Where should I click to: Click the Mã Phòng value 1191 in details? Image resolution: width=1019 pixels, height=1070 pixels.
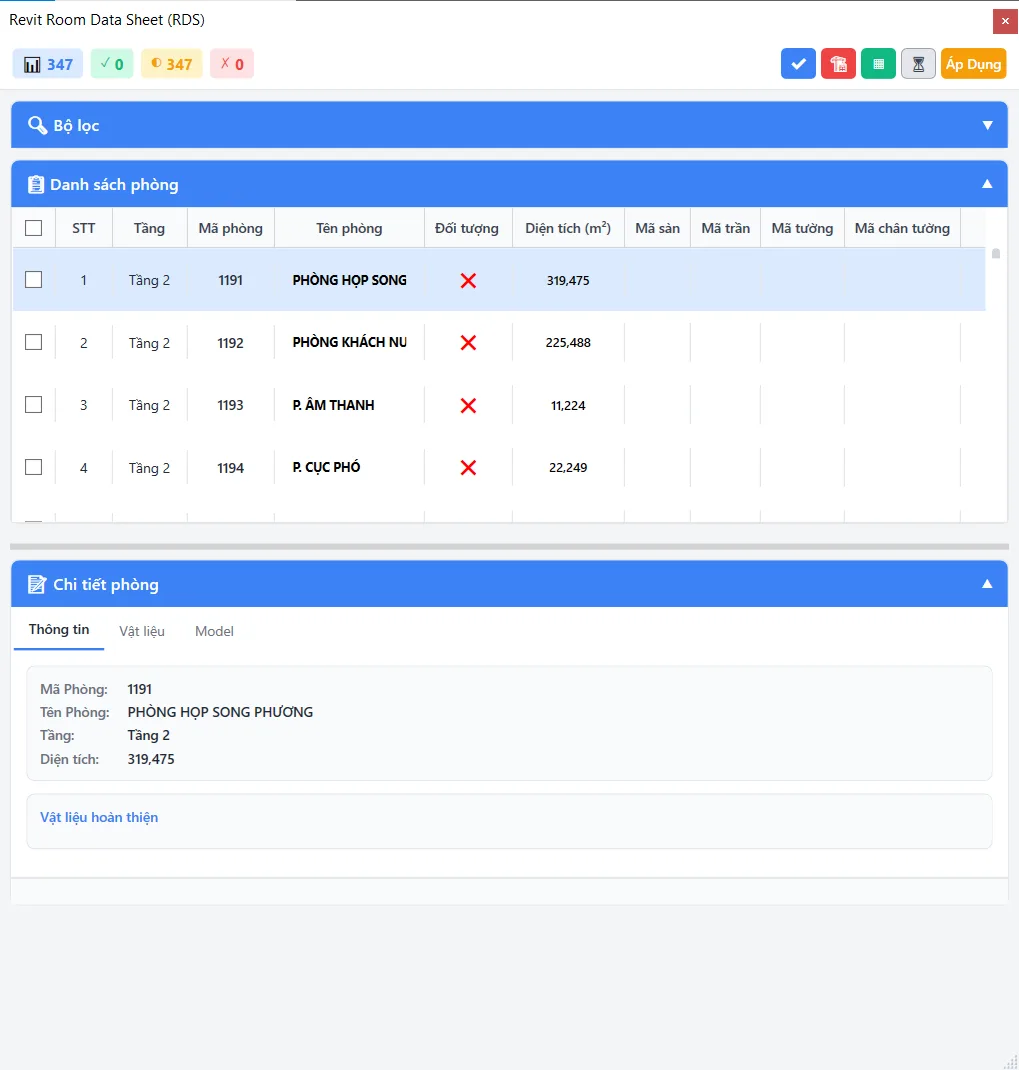coord(139,689)
